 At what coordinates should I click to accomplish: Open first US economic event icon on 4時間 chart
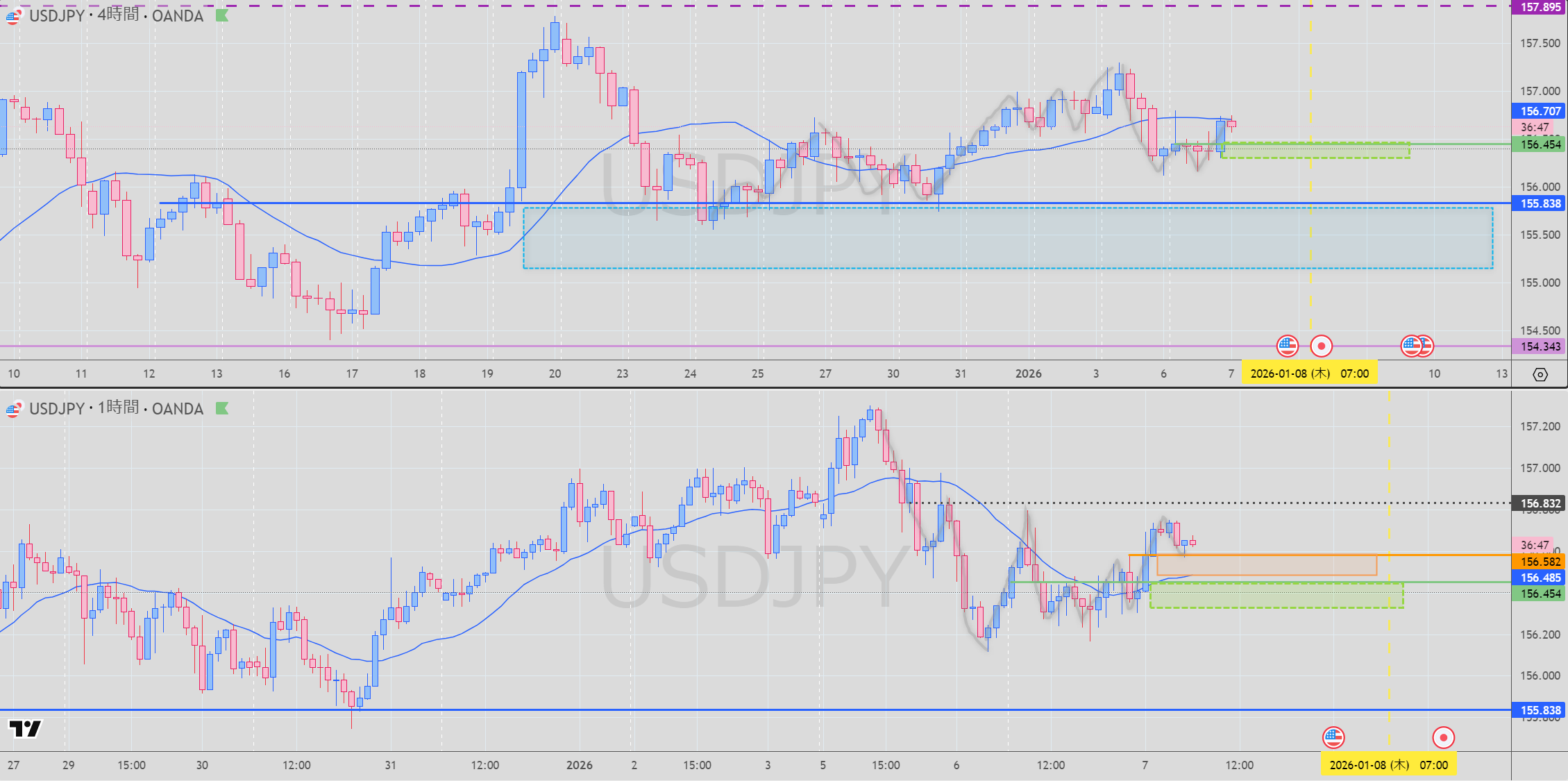point(1287,345)
